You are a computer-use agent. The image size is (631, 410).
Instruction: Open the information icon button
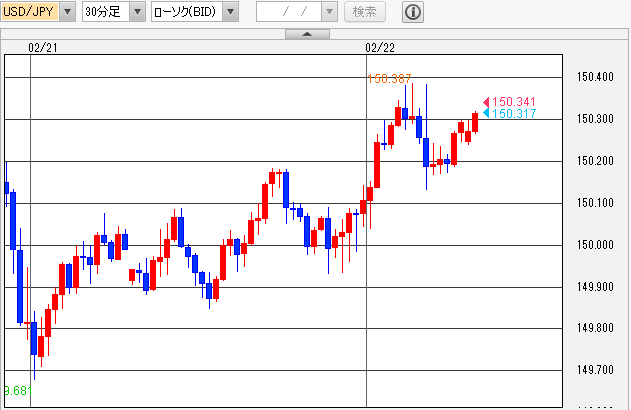tap(412, 12)
